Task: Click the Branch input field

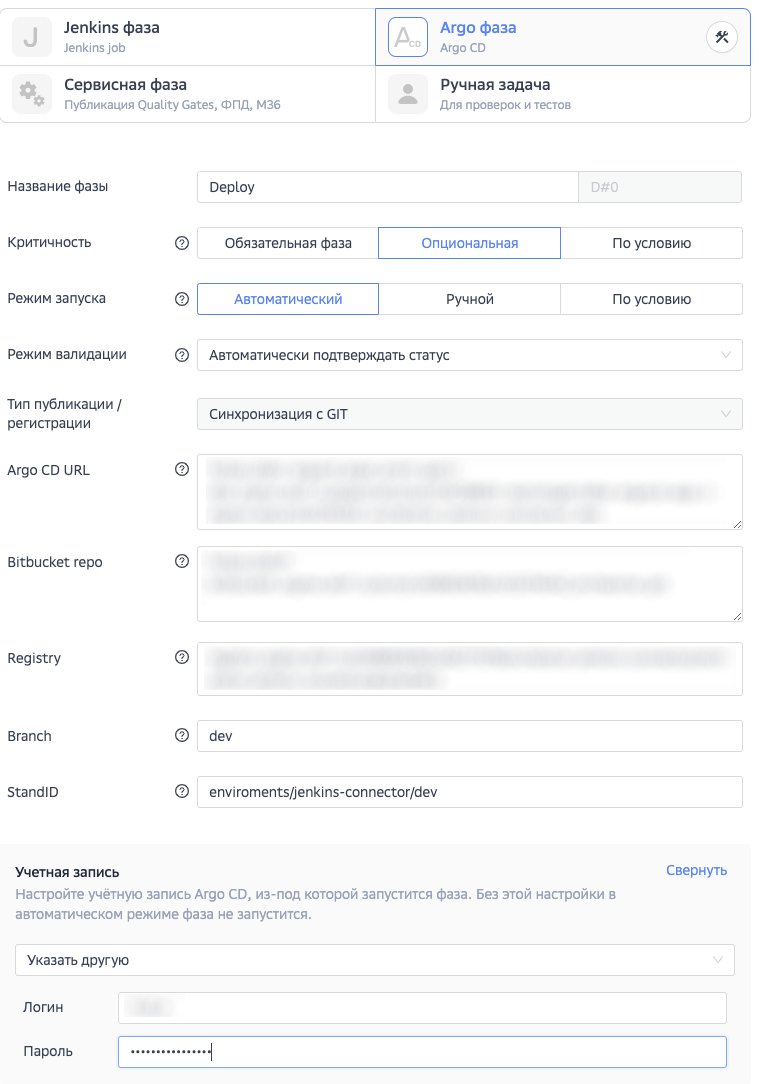Action: (470, 736)
